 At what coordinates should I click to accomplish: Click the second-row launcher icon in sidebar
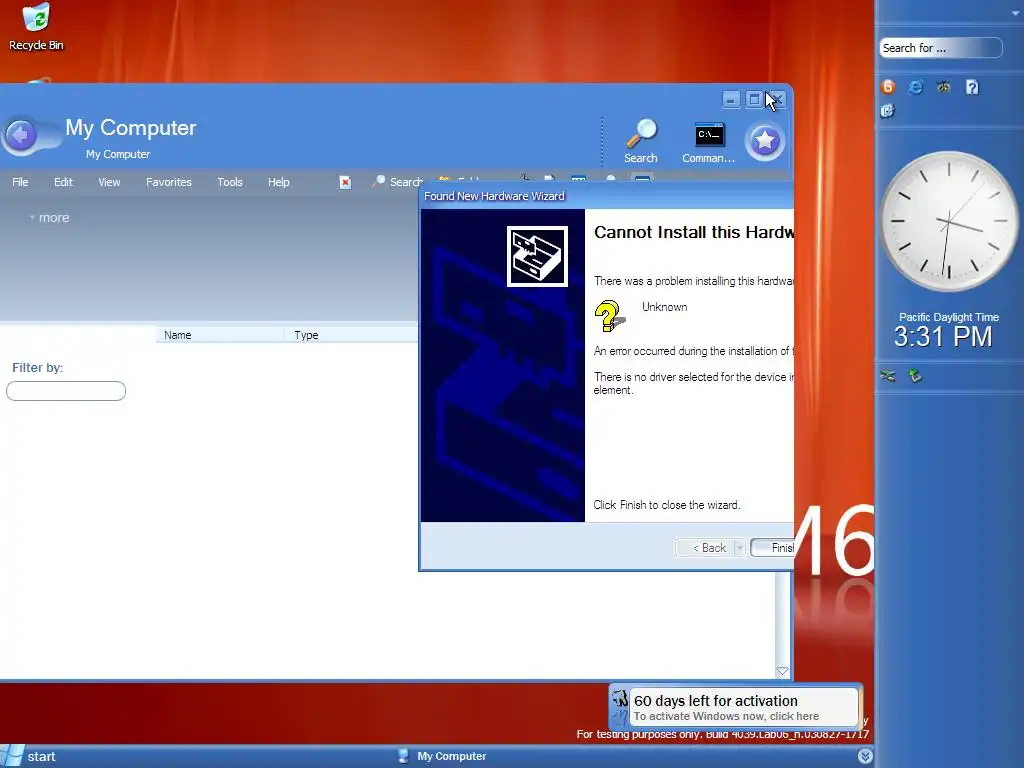[x=887, y=111]
